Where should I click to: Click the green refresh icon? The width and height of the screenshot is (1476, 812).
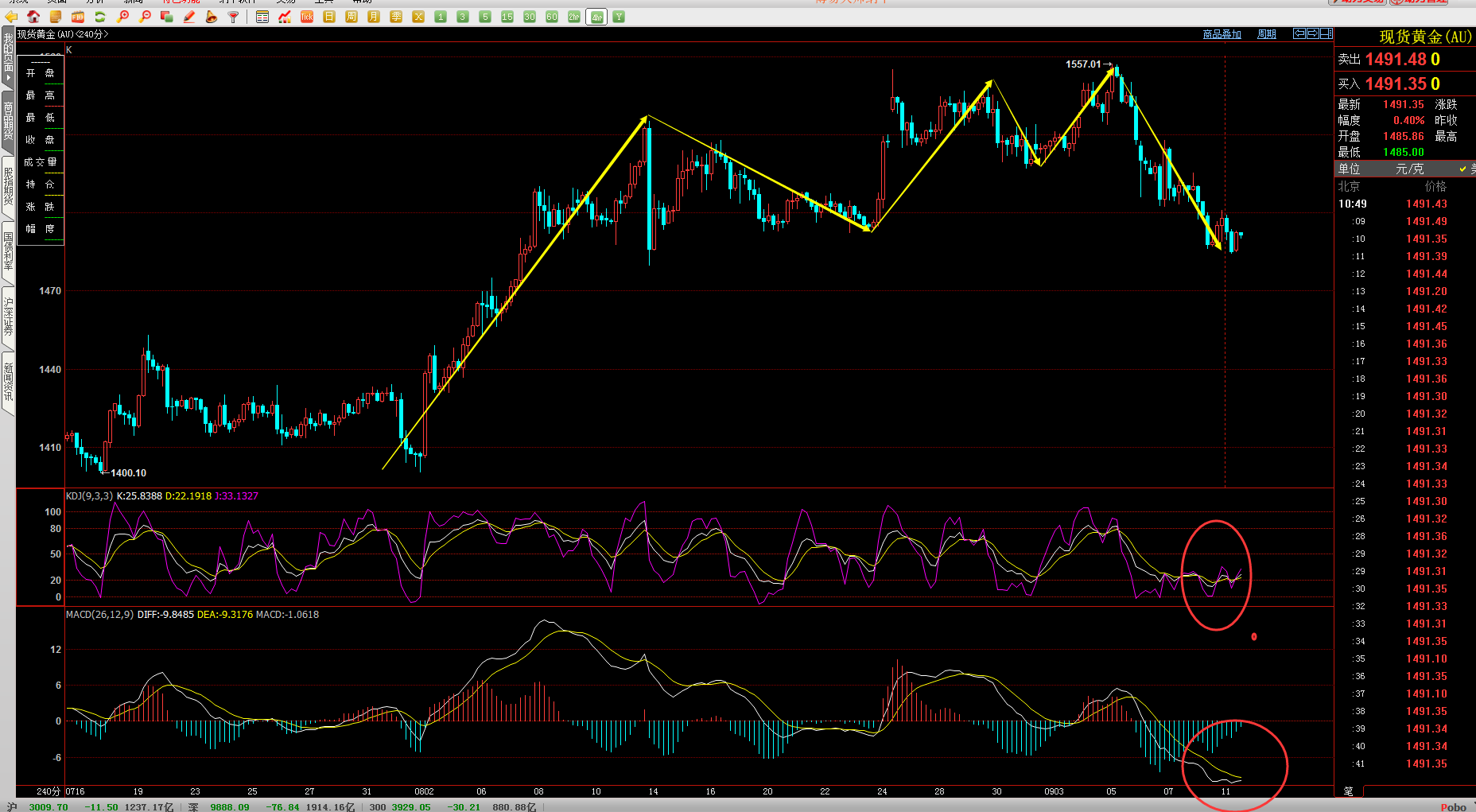point(100,17)
